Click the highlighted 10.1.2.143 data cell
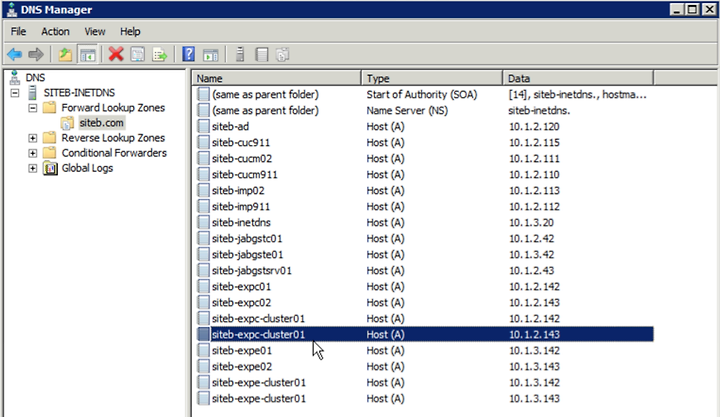This screenshot has width=720, height=417. [534, 335]
